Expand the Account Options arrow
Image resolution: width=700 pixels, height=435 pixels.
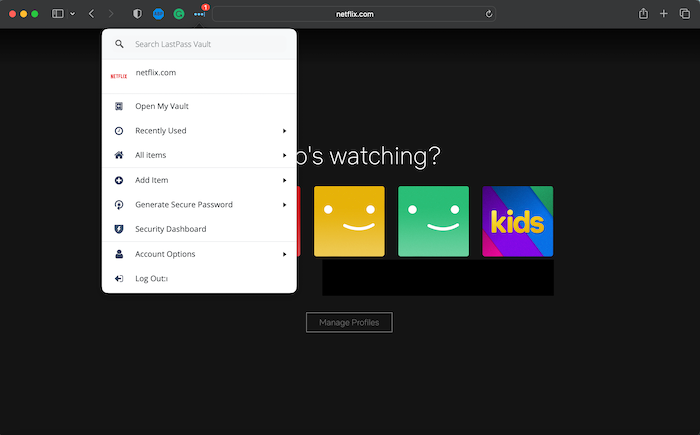284,254
